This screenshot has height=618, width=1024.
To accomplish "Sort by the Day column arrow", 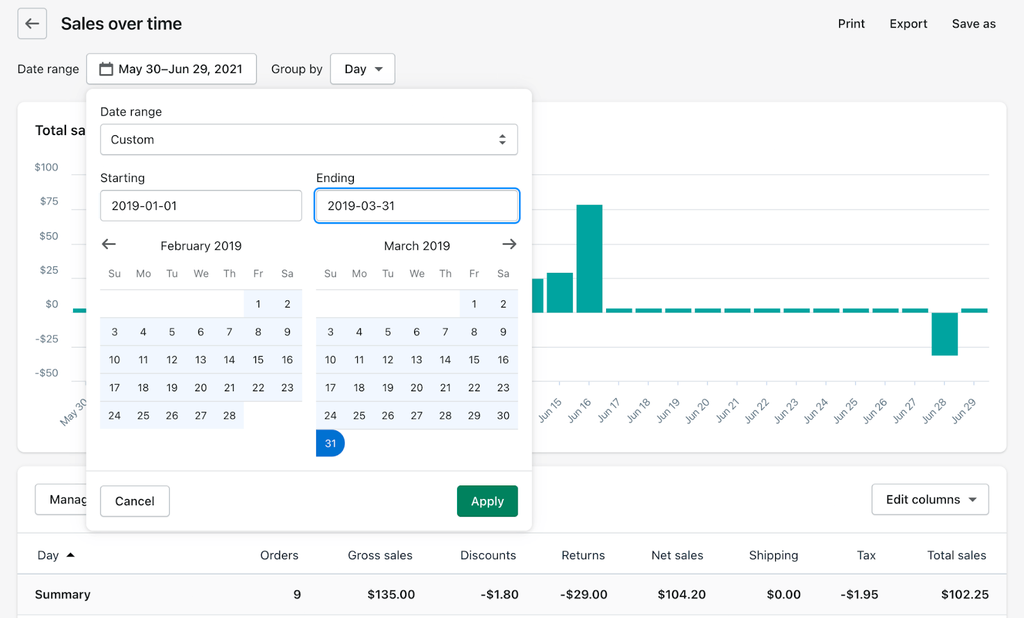I will click(x=70, y=555).
